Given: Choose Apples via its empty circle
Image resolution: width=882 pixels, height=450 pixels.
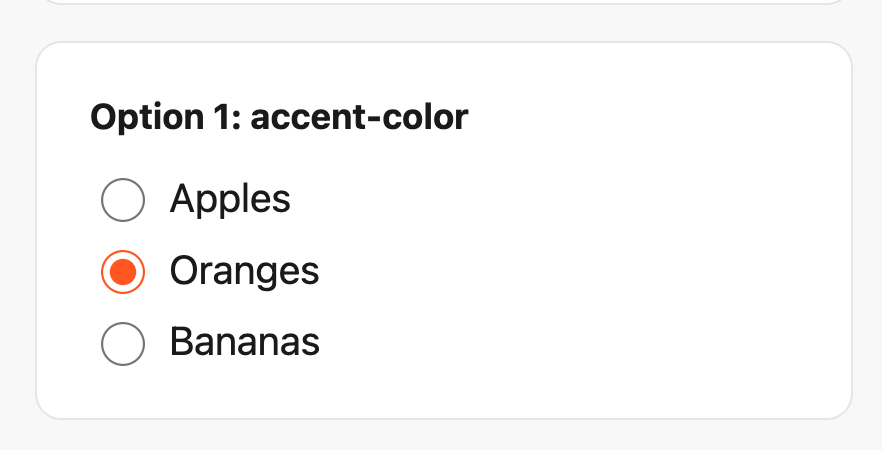Looking at the screenshot, I should pyautogui.click(x=124, y=200).
